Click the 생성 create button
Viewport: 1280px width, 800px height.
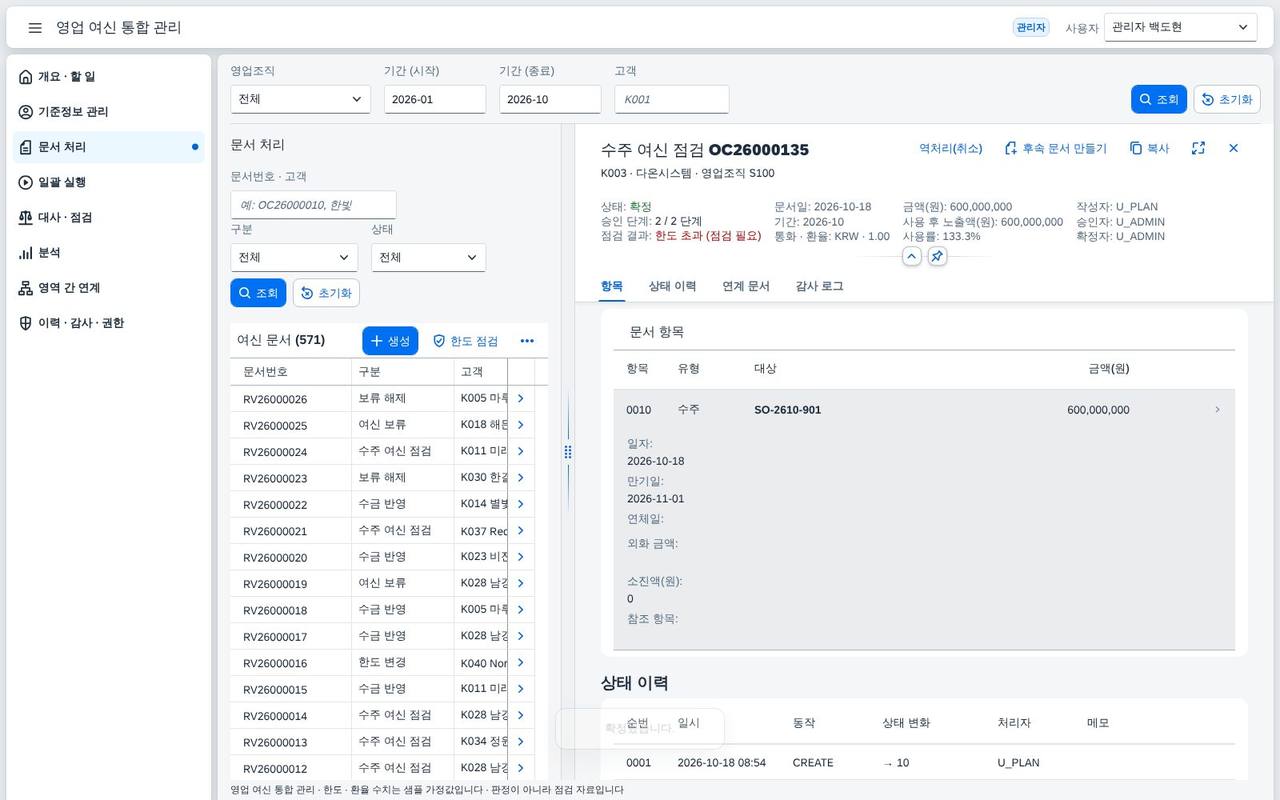[x=390, y=341]
